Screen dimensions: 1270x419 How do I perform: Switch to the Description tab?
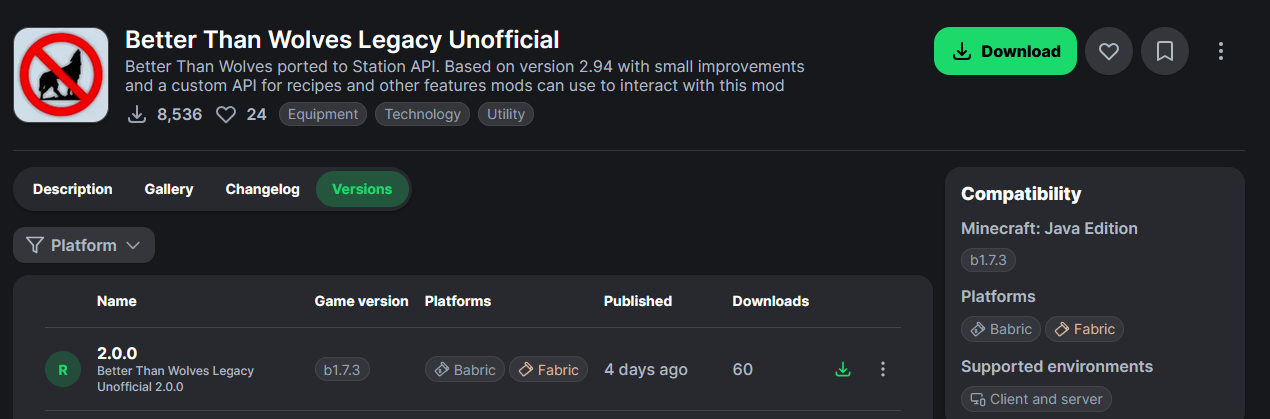pos(72,189)
